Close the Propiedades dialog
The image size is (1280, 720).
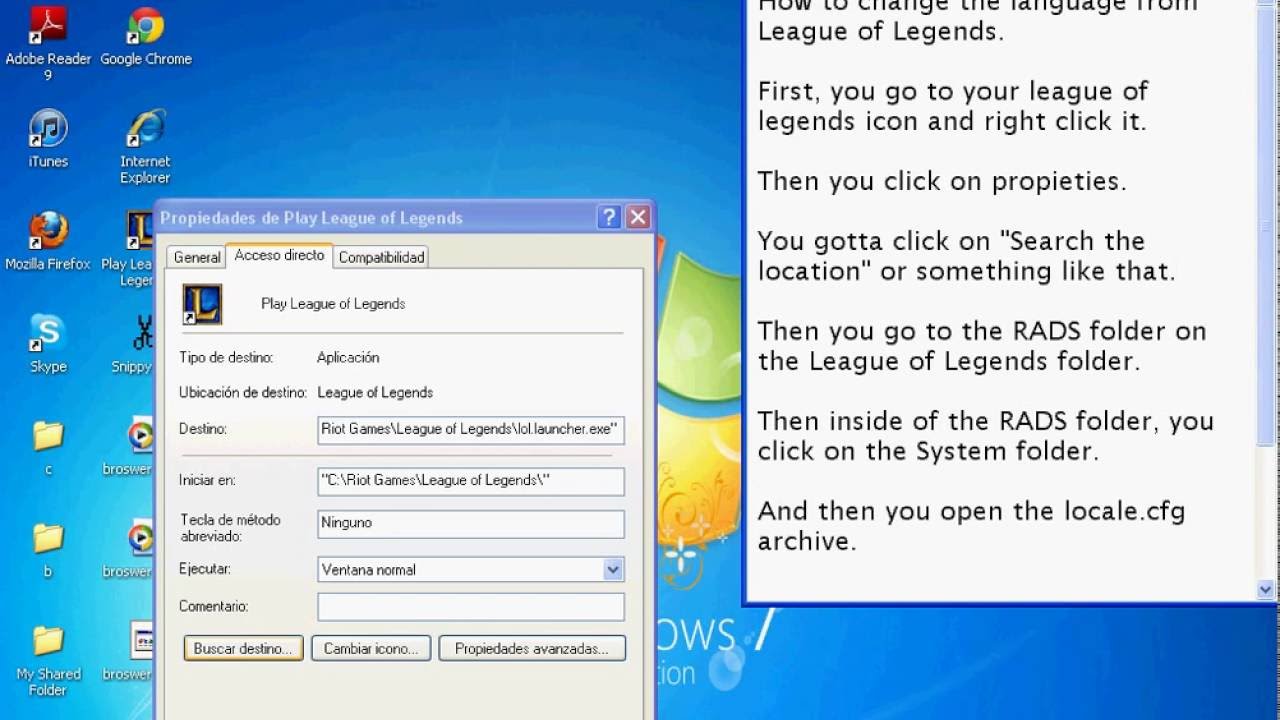[x=638, y=217]
